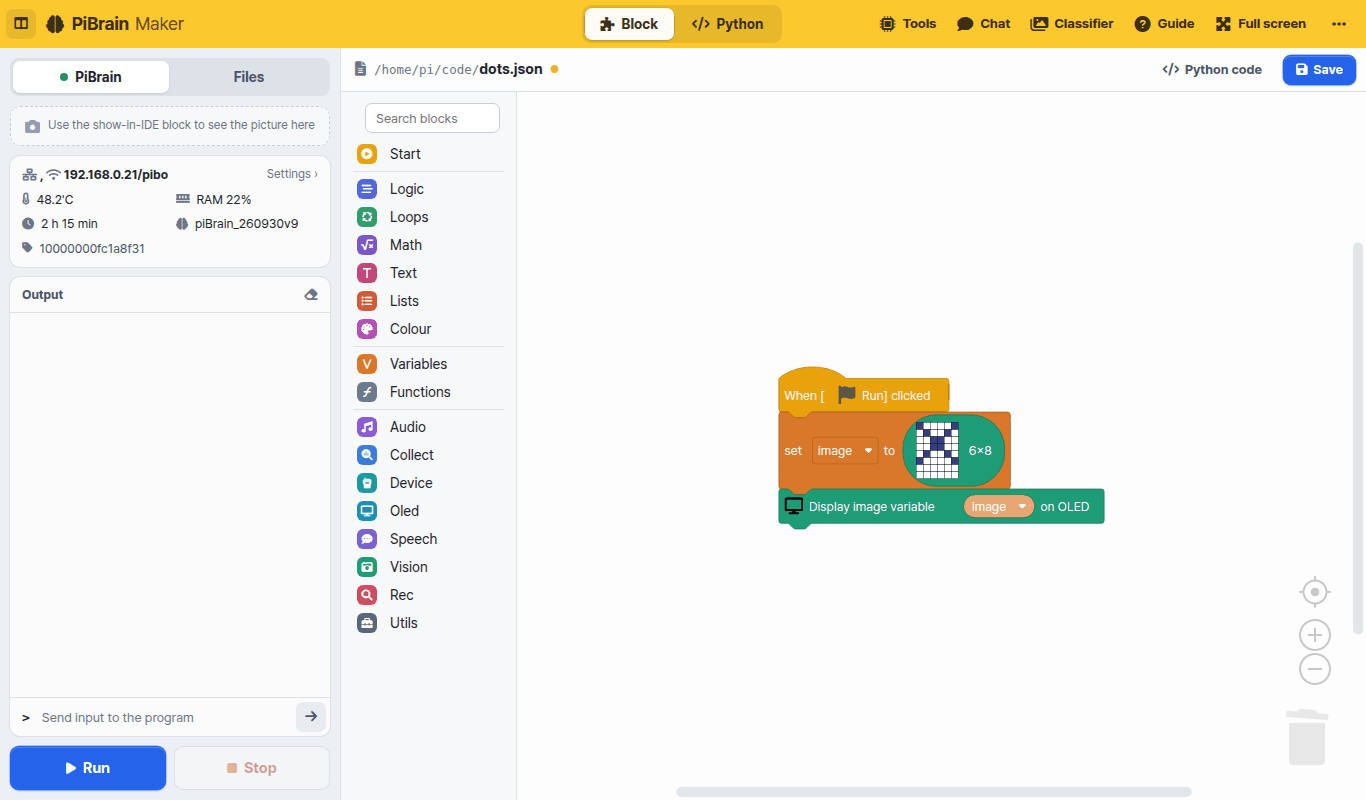Open the image dropdown in Display block
The height and width of the screenshot is (800, 1366).
point(999,507)
